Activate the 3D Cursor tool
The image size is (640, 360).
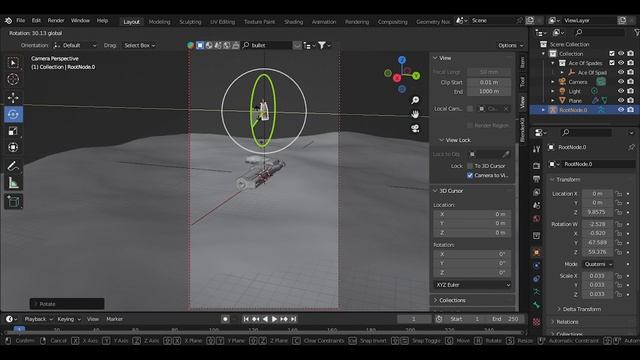coord(13,79)
